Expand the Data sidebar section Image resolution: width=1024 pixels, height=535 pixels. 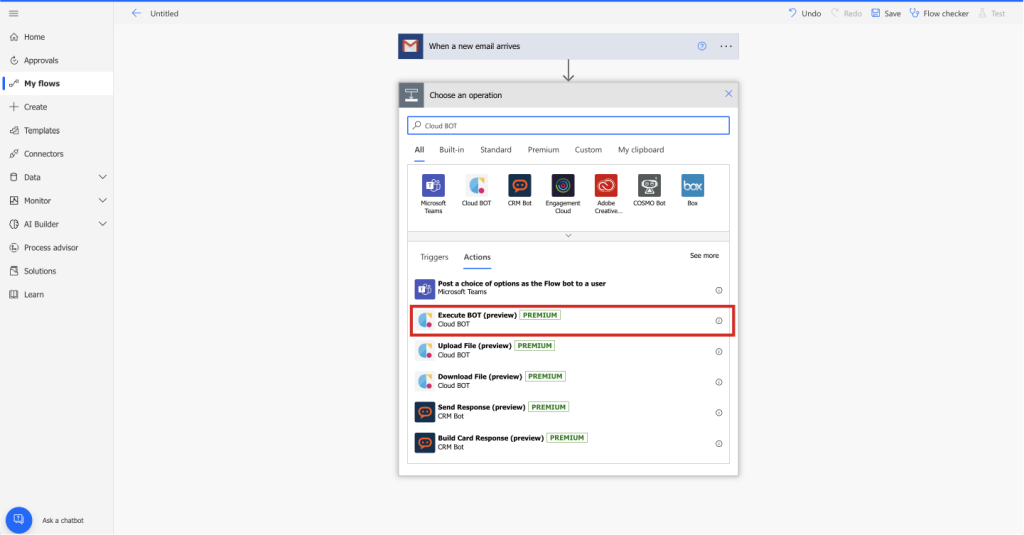(x=103, y=177)
